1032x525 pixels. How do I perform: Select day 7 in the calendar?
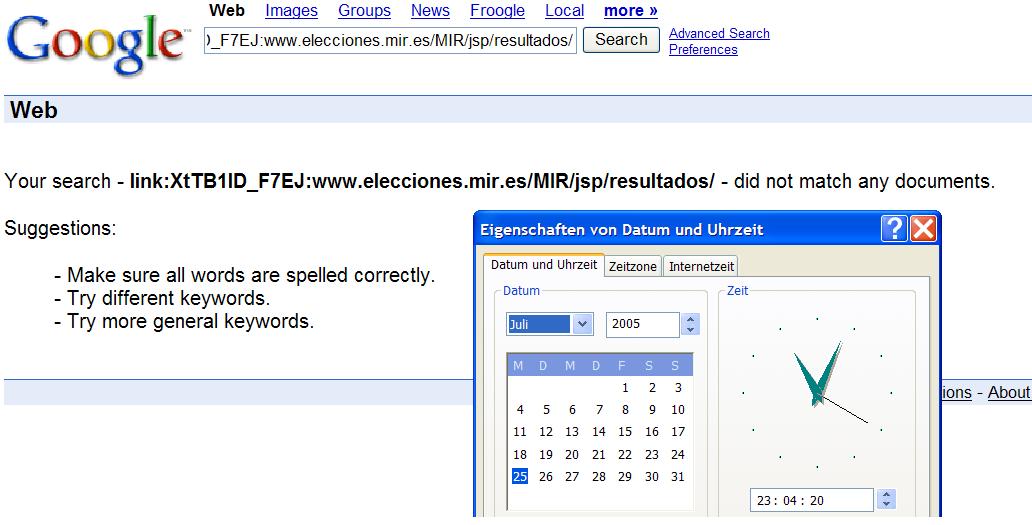coord(599,410)
